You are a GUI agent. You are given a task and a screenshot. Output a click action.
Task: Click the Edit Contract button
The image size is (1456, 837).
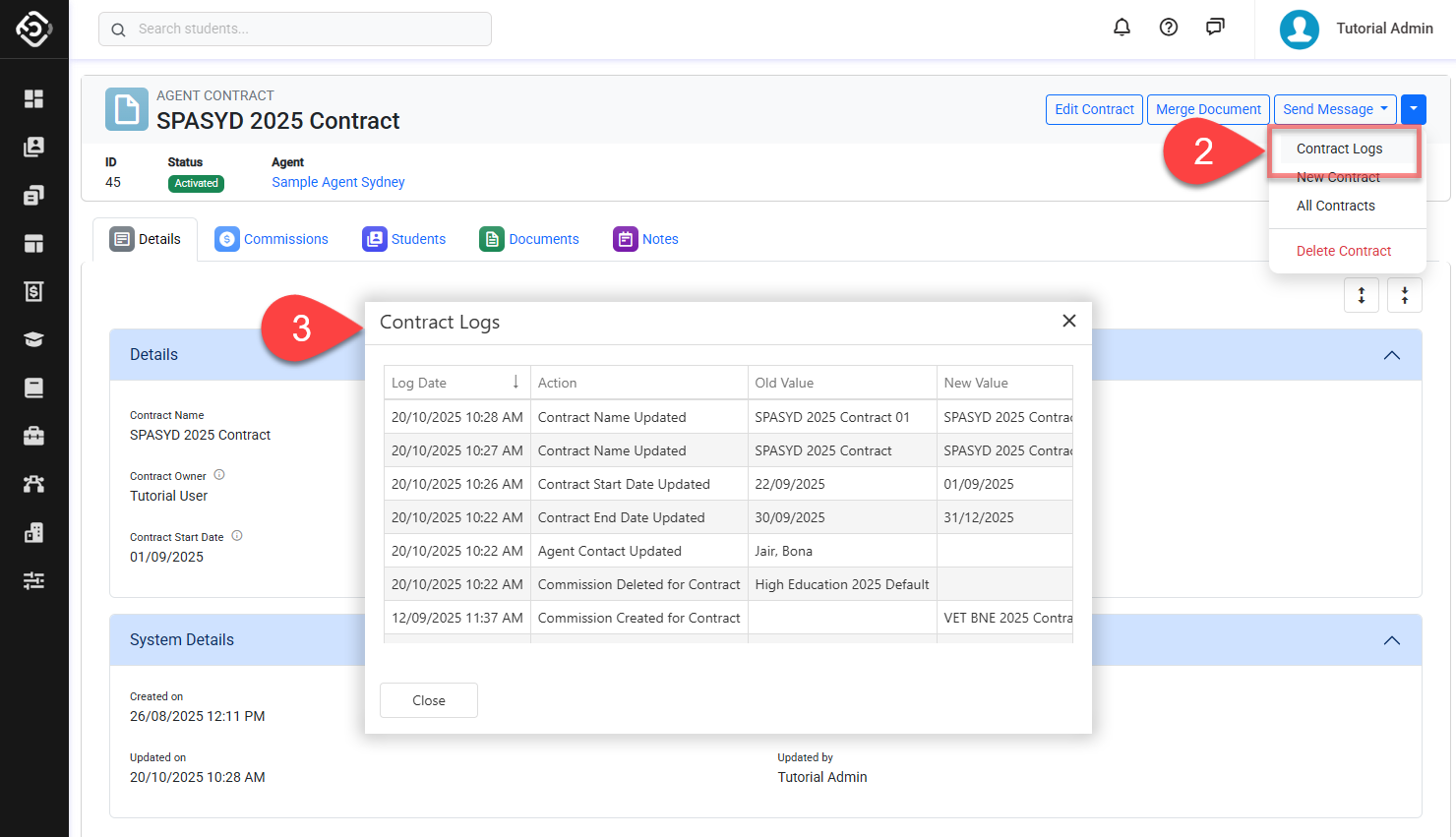(1094, 109)
